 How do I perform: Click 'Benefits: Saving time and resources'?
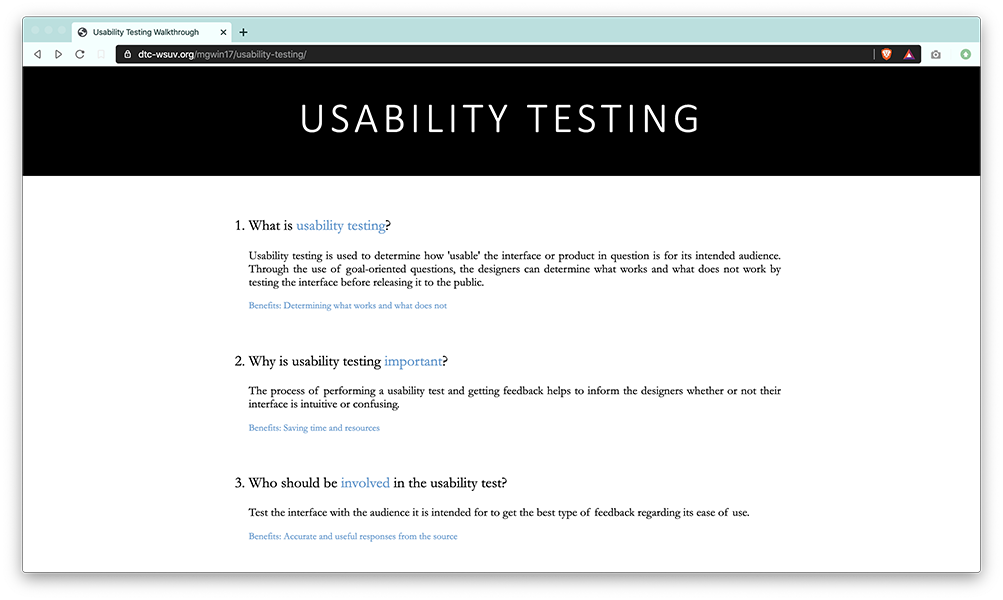pos(314,428)
